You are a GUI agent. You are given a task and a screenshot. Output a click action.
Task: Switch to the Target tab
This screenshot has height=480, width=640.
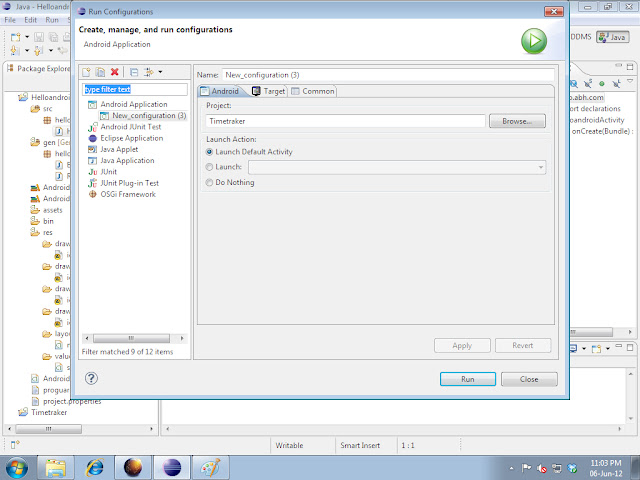(x=269, y=91)
